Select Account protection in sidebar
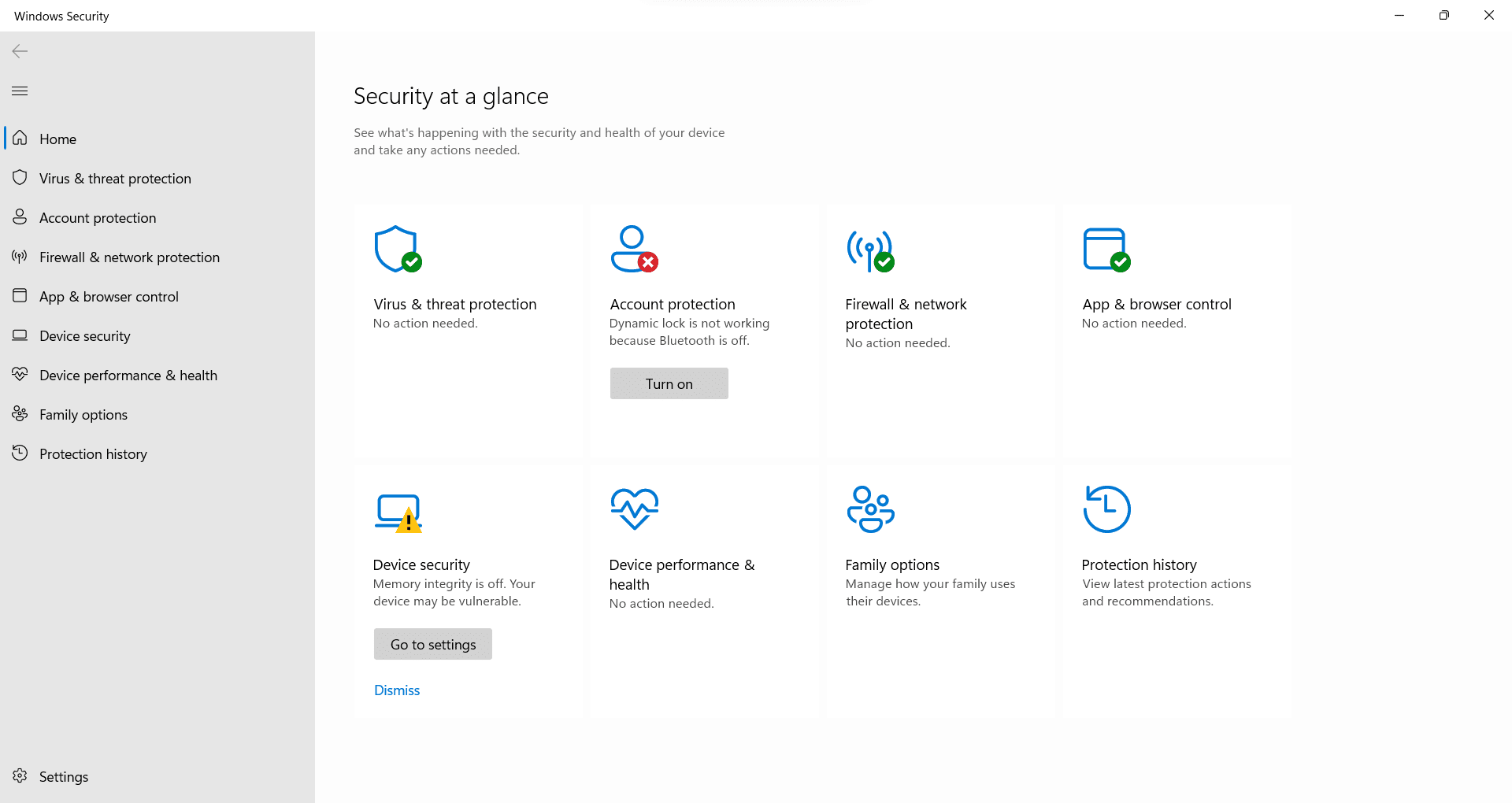Image resolution: width=1512 pixels, height=803 pixels. pyautogui.click(x=157, y=217)
